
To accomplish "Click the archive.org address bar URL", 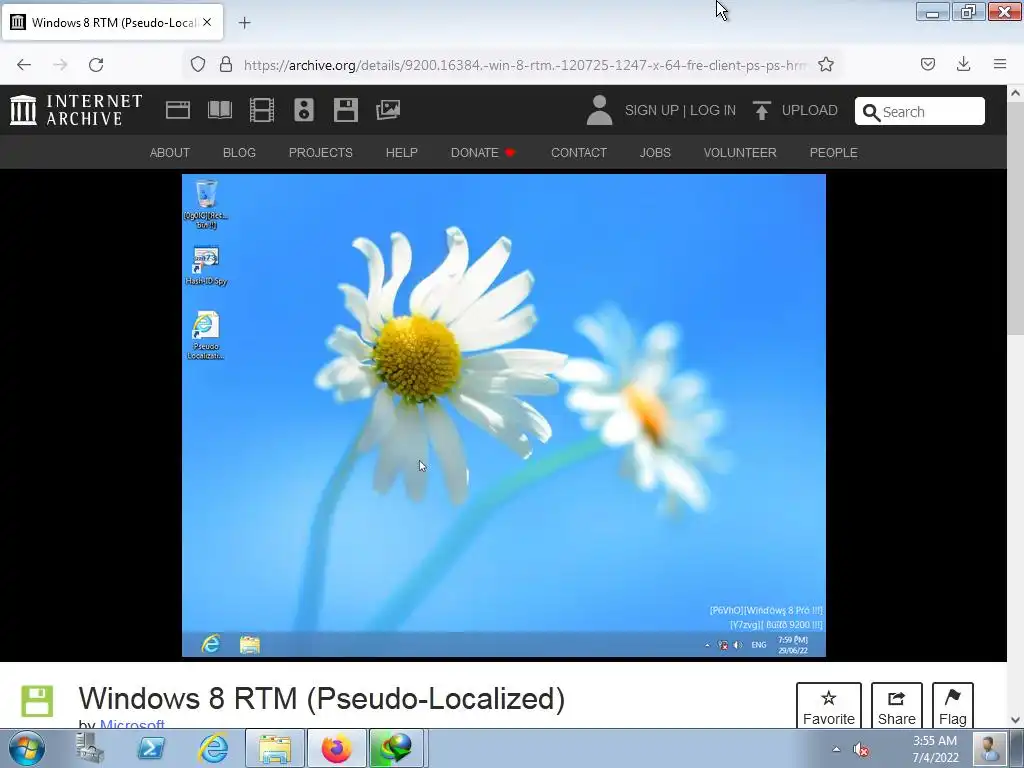I will 525,65.
